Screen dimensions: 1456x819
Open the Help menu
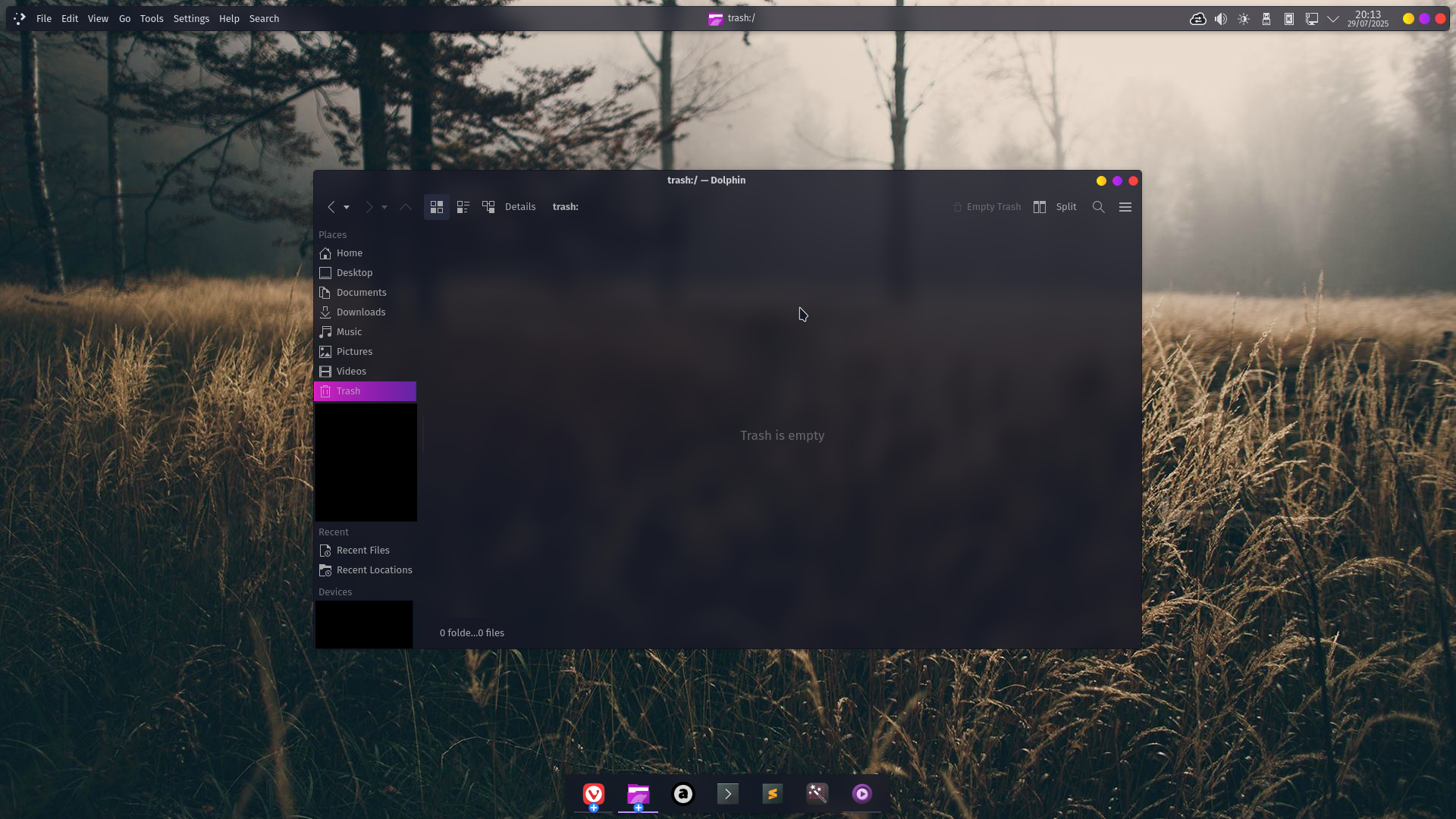pyautogui.click(x=229, y=19)
